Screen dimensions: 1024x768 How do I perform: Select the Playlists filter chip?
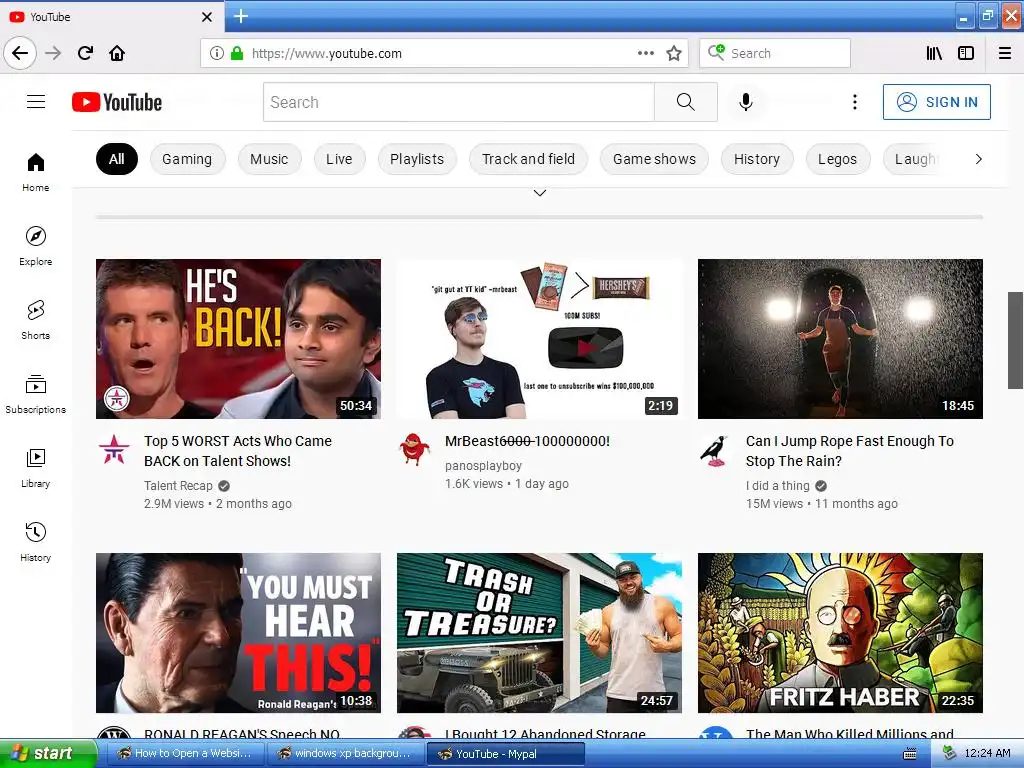(x=417, y=159)
